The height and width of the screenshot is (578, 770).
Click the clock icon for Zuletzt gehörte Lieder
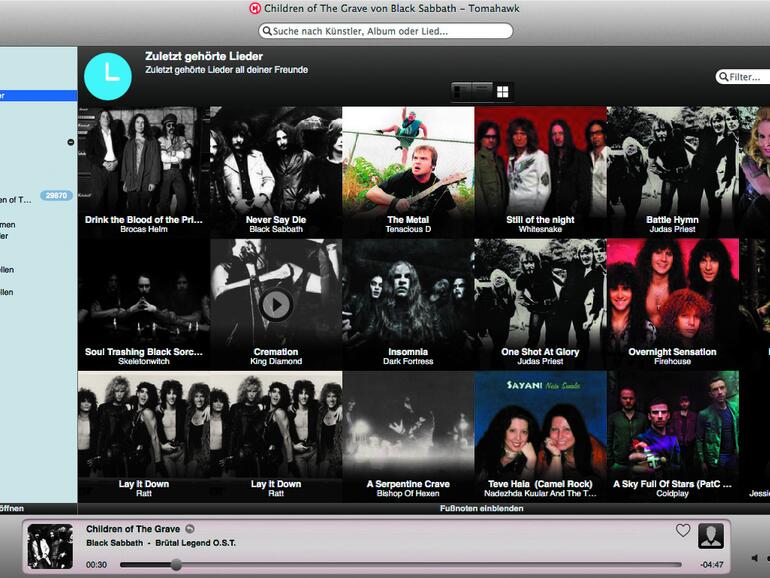point(108,77)
